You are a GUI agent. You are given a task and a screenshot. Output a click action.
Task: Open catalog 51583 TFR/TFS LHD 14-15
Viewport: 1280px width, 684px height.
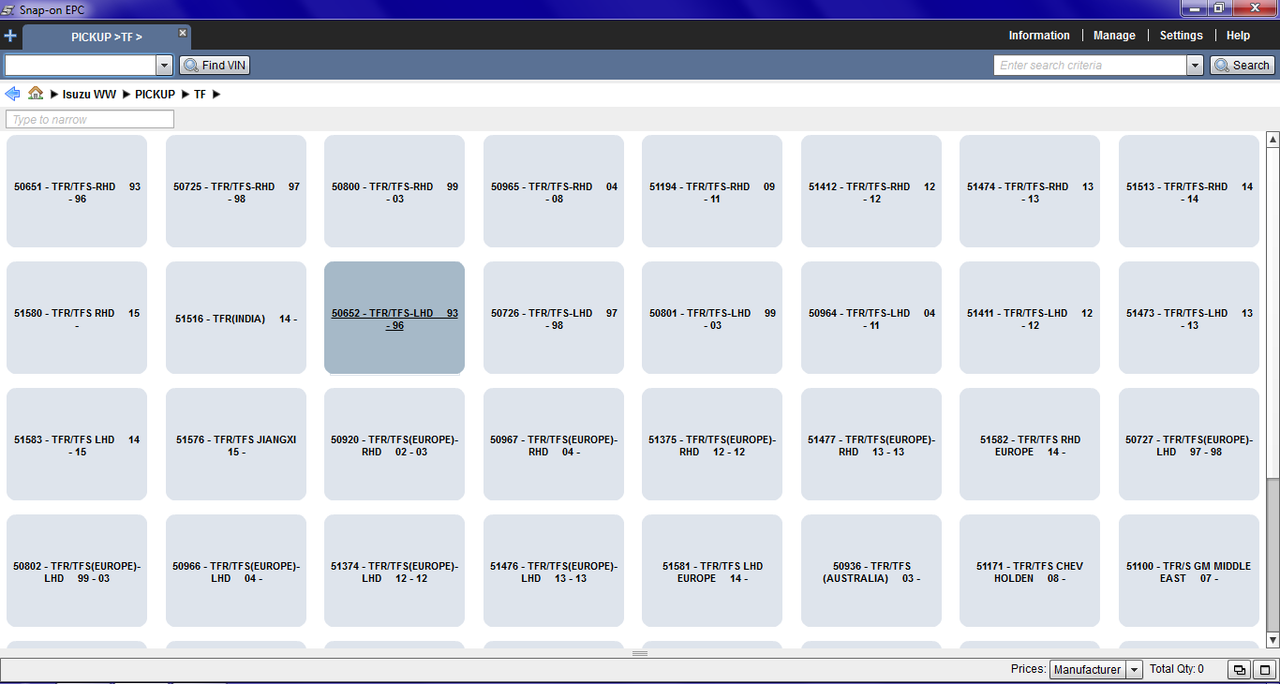pyautogui.click(x=77, y=445)
